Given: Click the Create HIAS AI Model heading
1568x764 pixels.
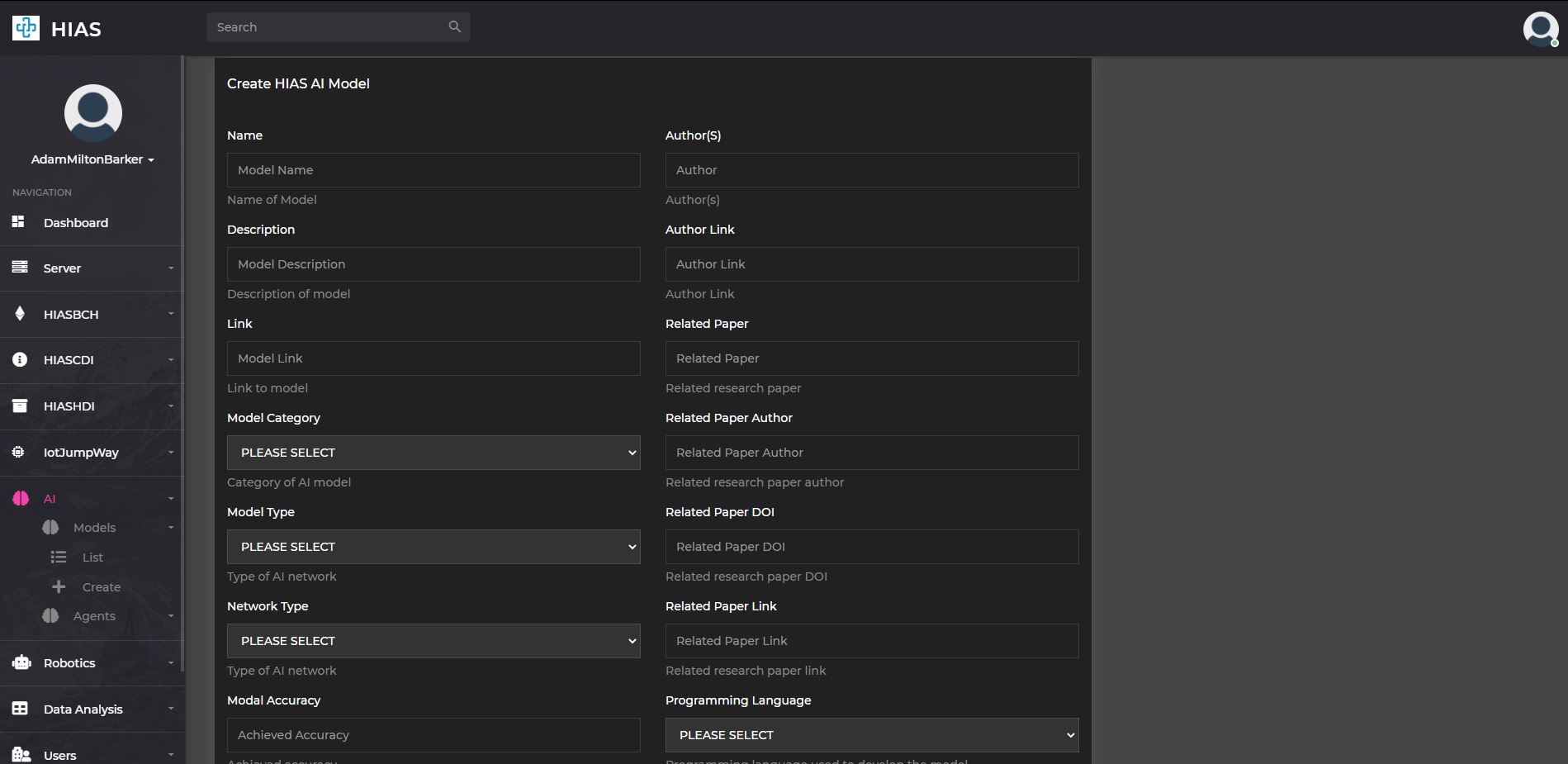Looking at the screenshot, I should click(x=298, y=83).
